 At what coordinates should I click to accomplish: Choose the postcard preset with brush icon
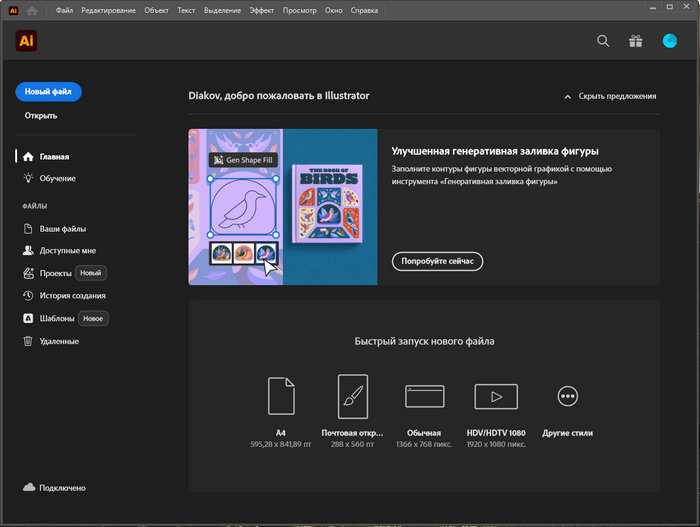click(x=353, y=396)
